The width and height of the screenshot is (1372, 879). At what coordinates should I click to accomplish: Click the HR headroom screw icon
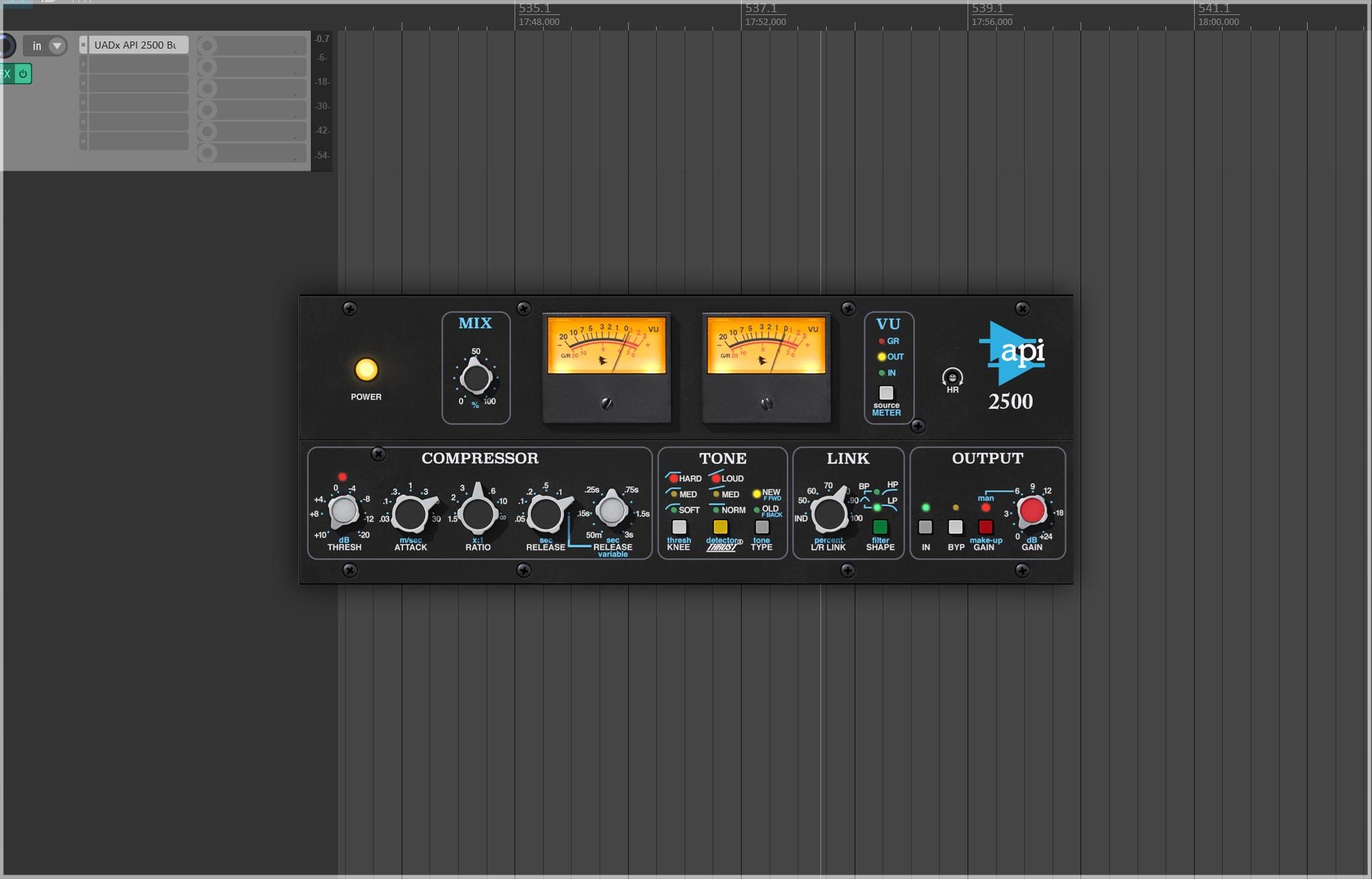[952, 377]
